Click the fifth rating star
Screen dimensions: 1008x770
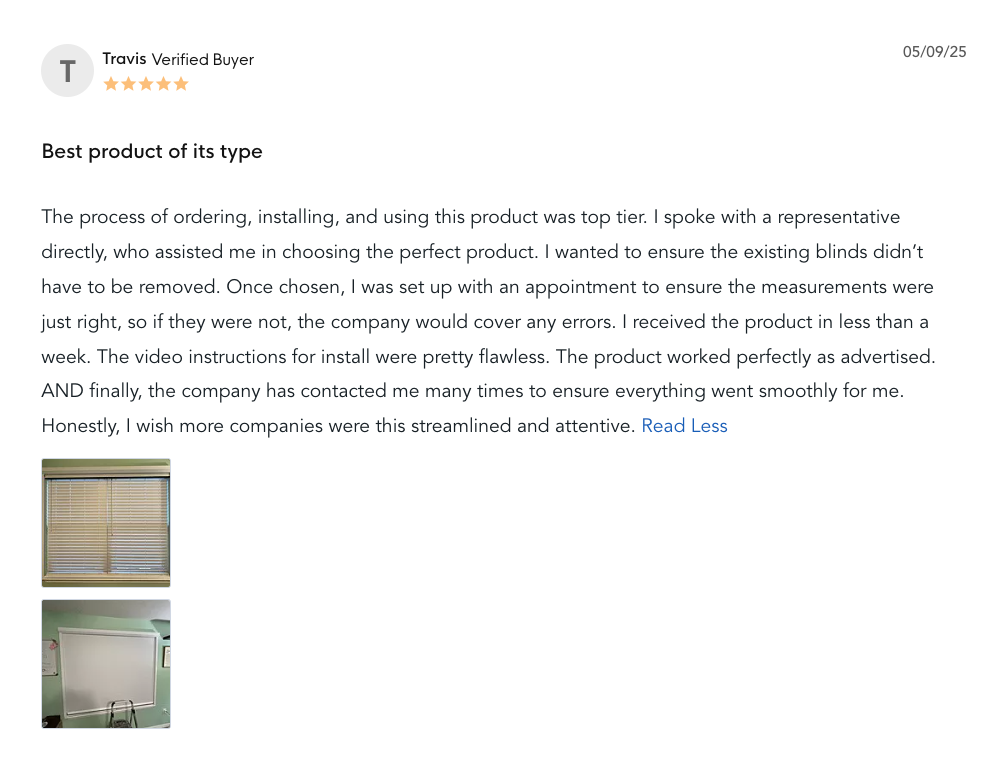pyautogui.click(x=181, y=84)
